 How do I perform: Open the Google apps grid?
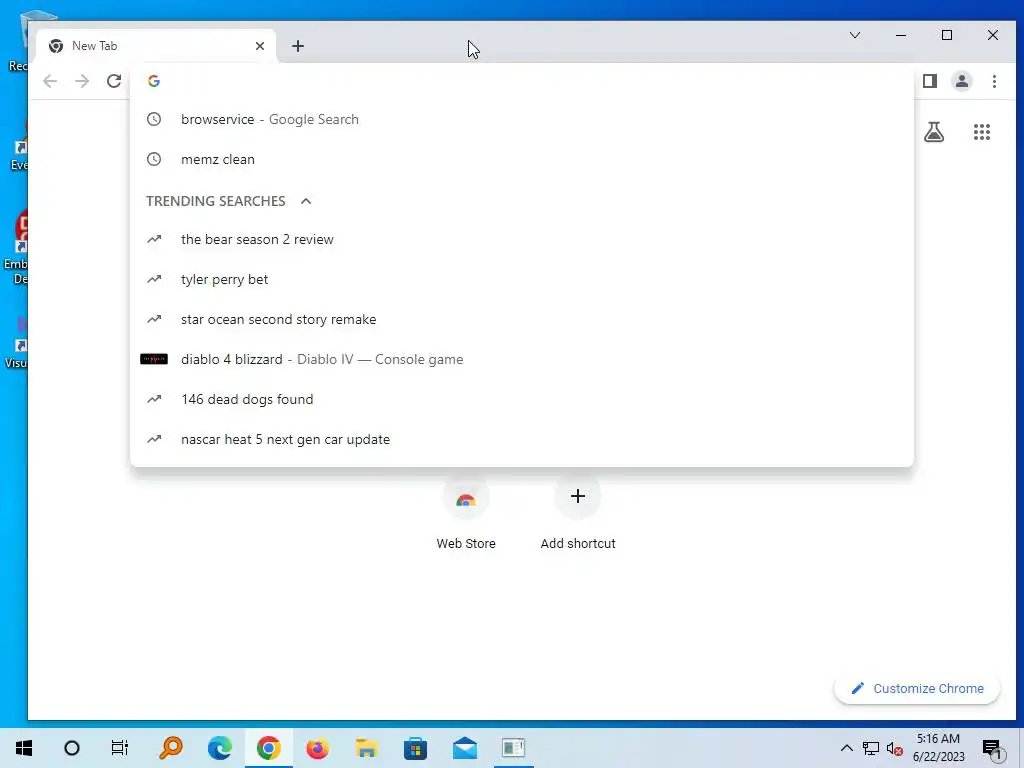[x=982, y=133]
